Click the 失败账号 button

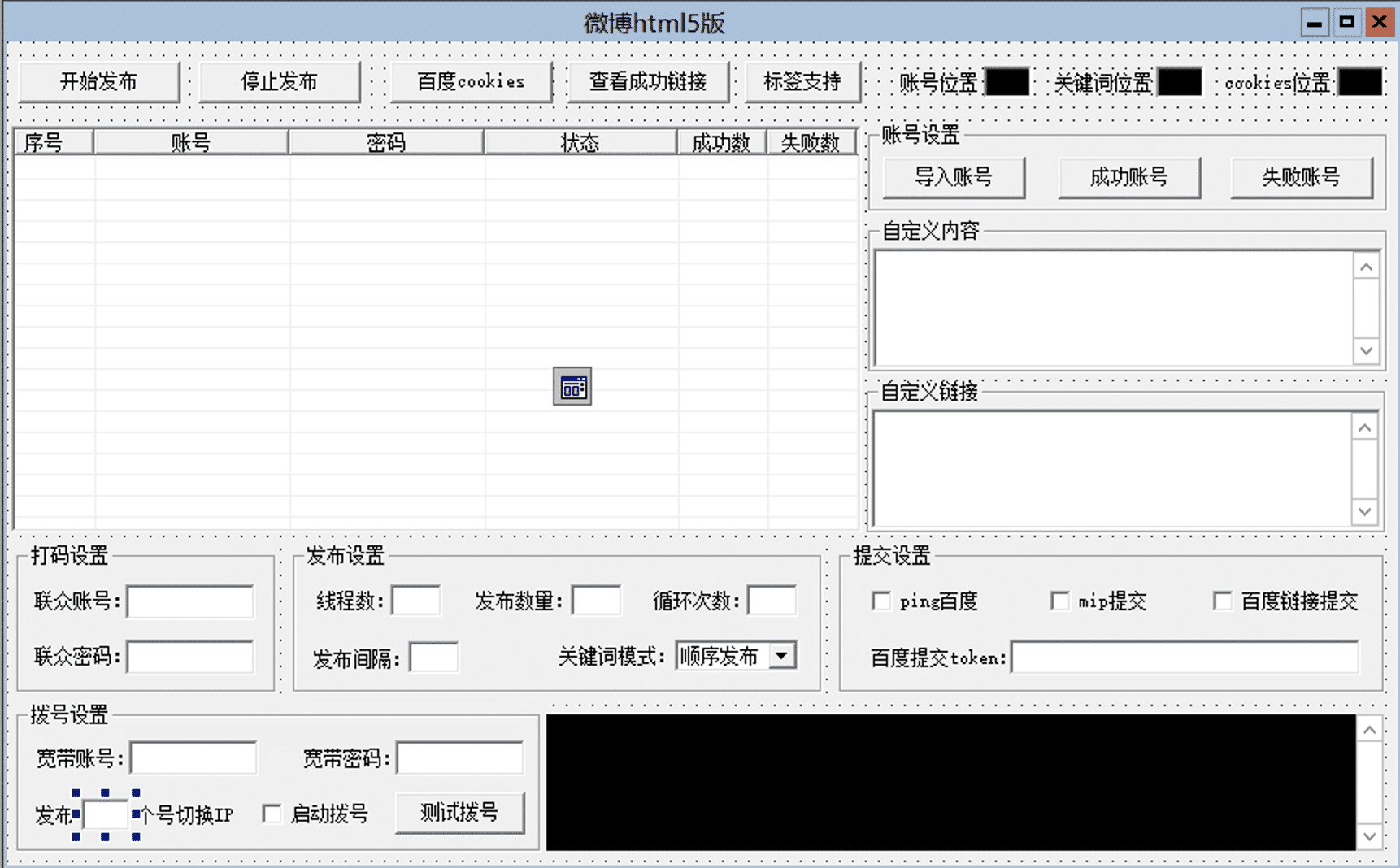(x=1302, y=177)
